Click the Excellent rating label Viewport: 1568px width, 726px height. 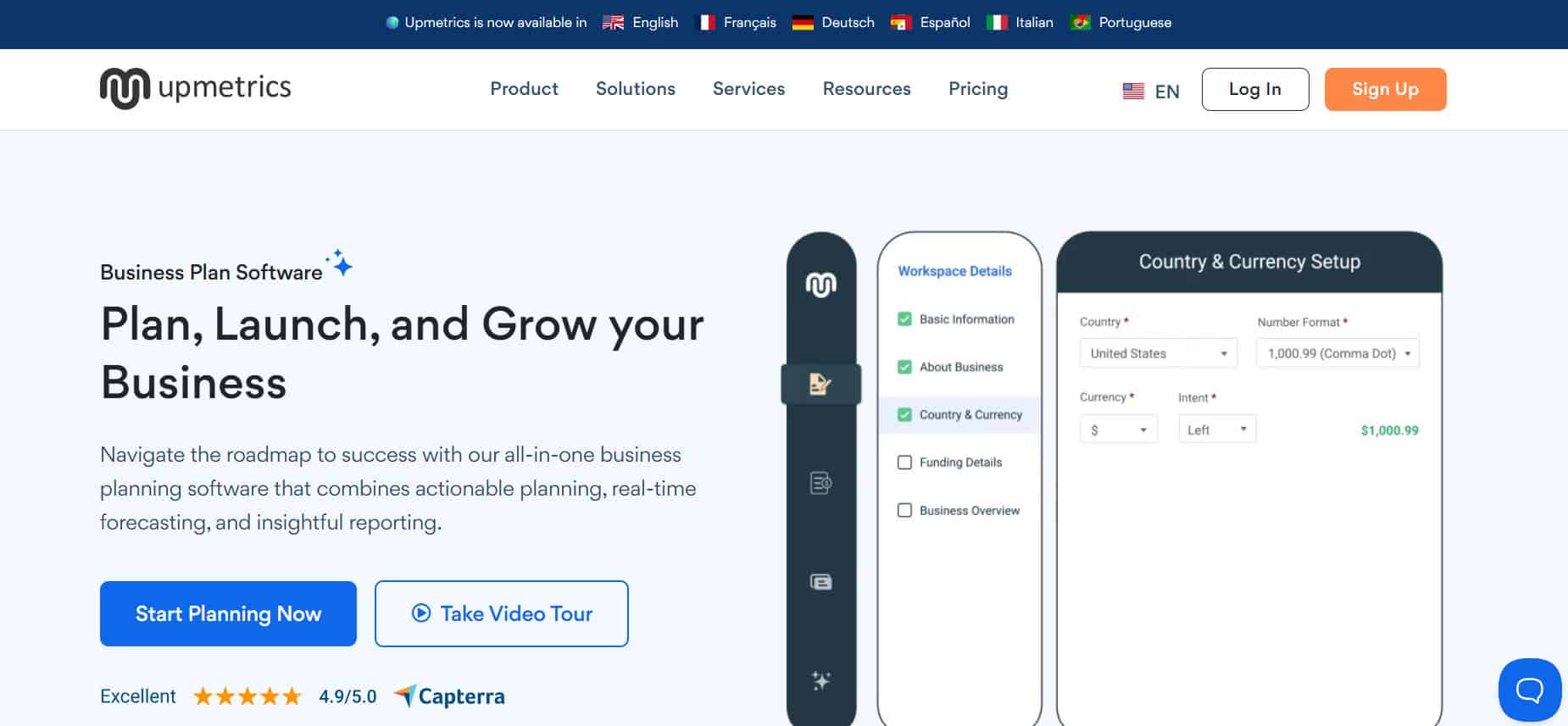point(138,696)
